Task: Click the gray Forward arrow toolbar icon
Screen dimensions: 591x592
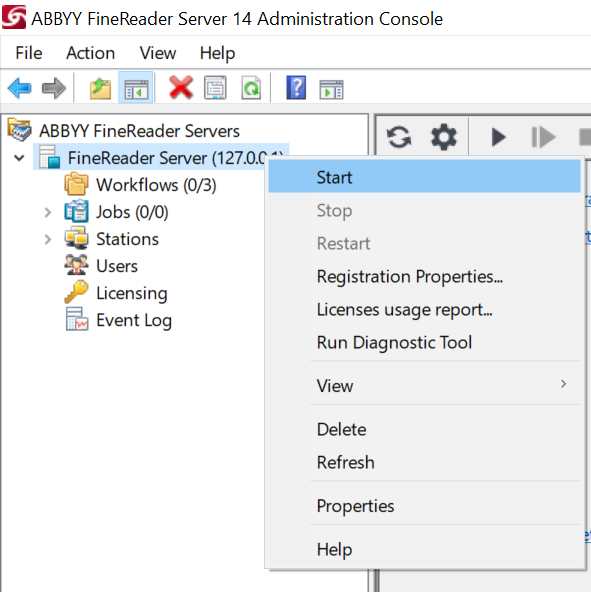Action: [54, 88]
